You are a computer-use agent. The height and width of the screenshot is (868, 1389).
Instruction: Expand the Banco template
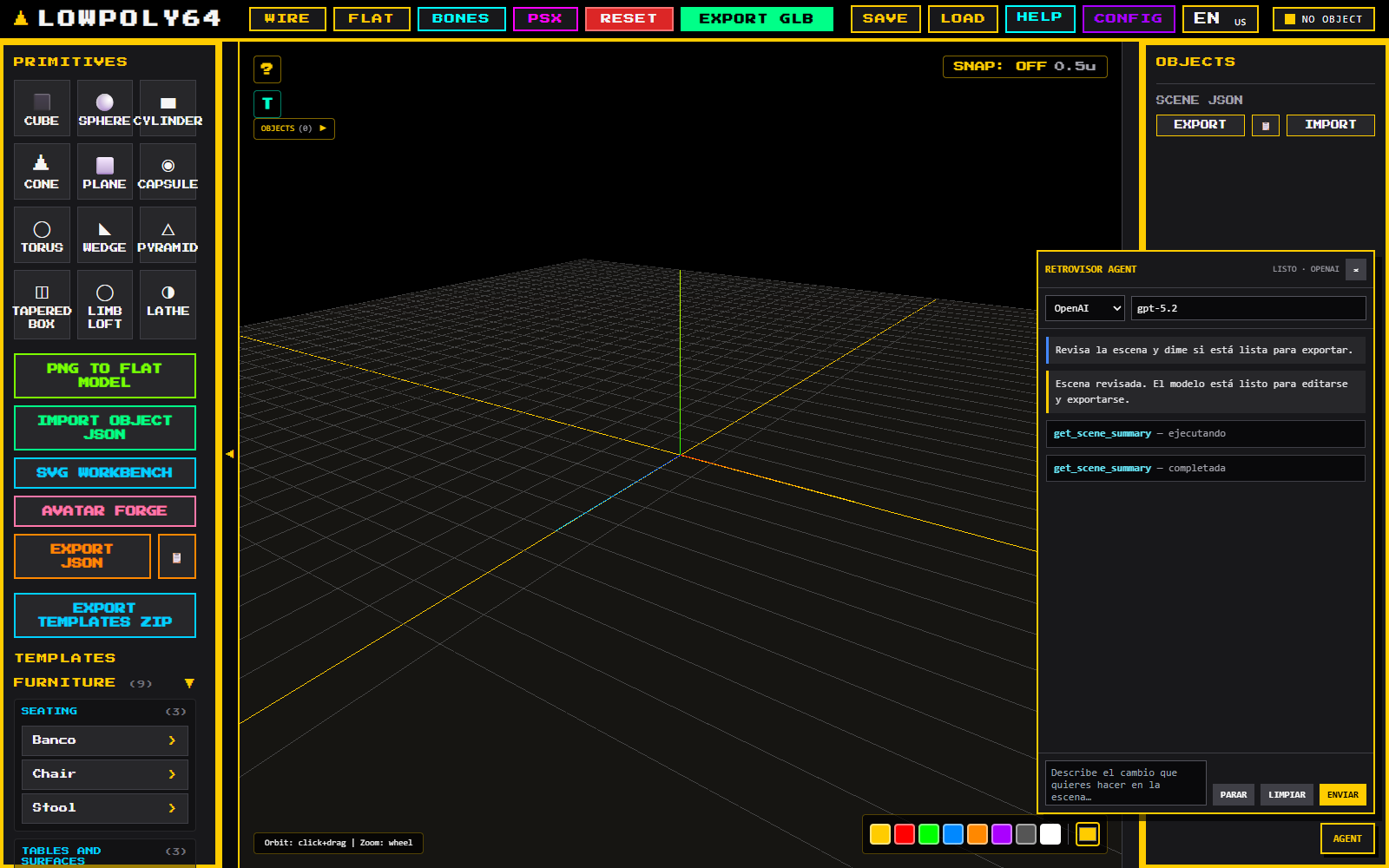coord(105,740)
